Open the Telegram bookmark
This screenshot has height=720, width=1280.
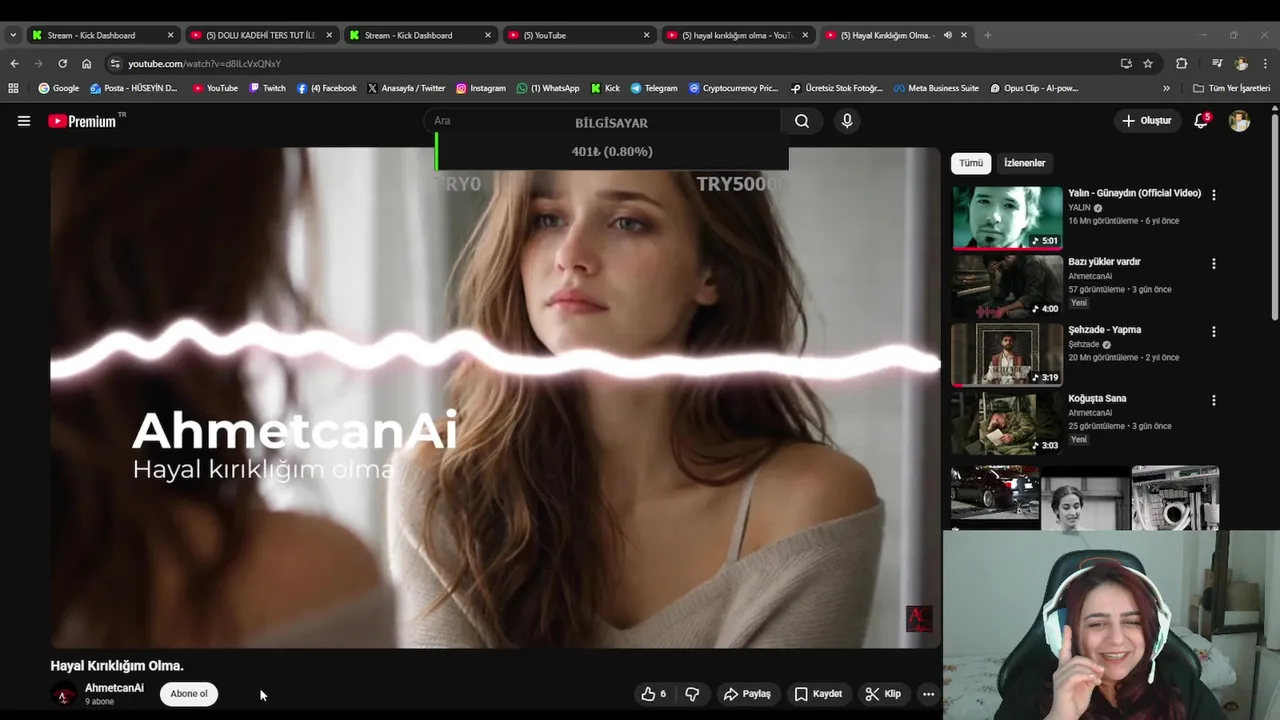pyautogui.click(x=654, y=88)
